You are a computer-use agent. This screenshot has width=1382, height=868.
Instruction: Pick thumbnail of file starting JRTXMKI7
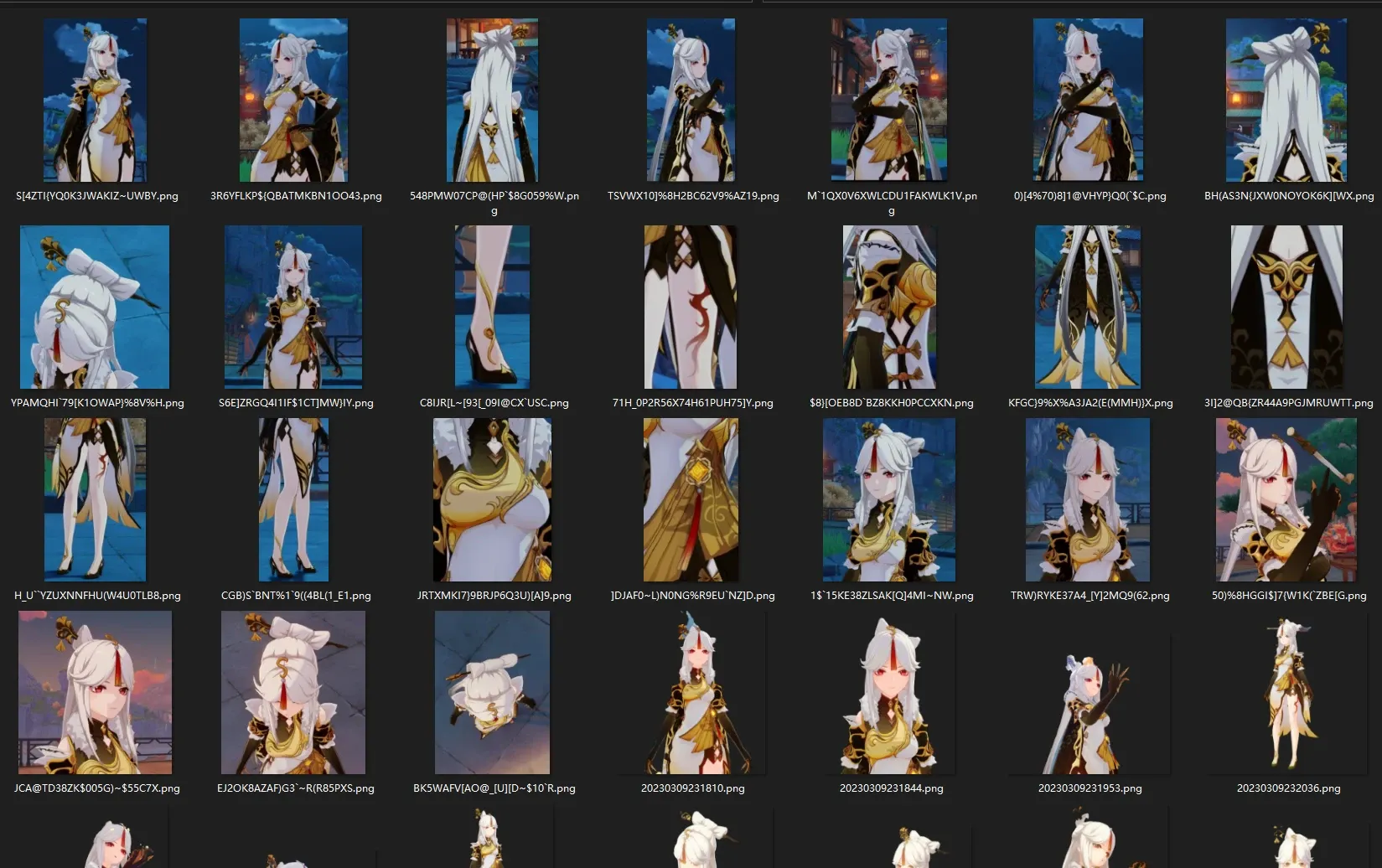coord(492,500)
